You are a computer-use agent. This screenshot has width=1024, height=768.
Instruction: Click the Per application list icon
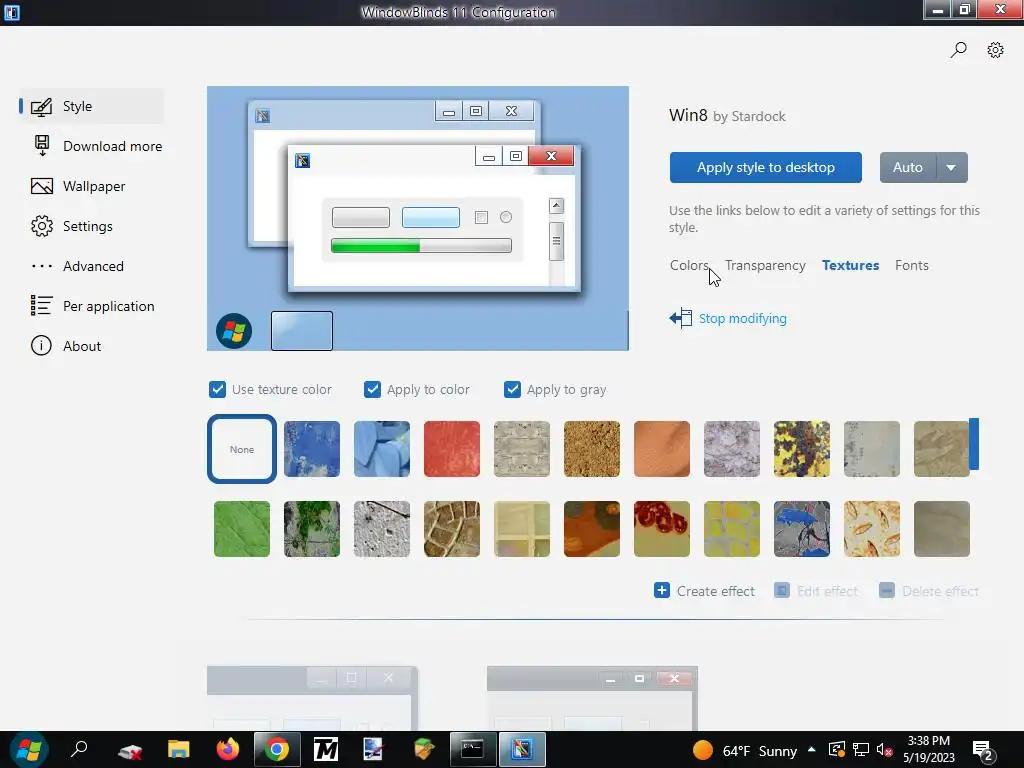(x=41, y=306)
